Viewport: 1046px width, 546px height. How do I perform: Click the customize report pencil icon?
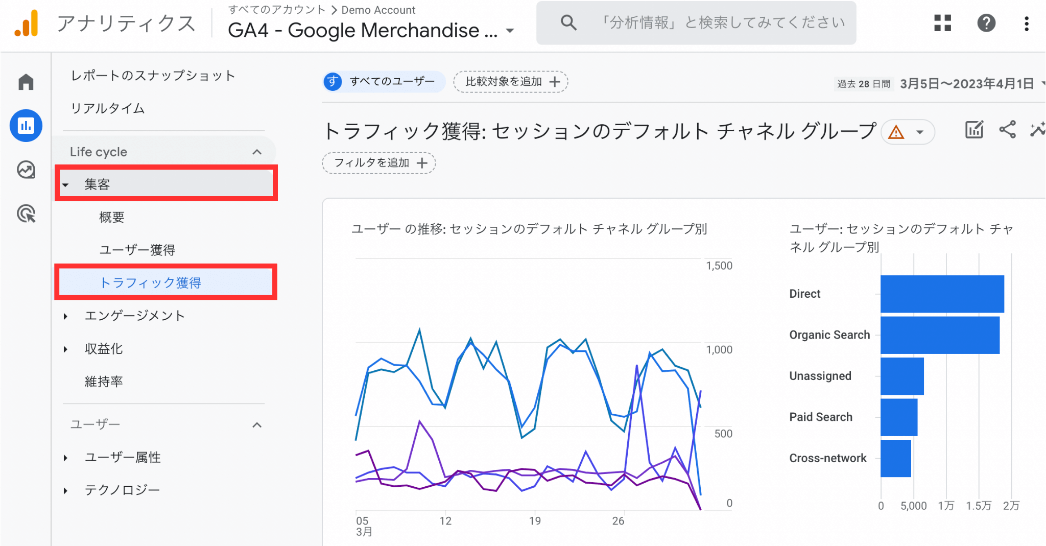tap(974, 129)
